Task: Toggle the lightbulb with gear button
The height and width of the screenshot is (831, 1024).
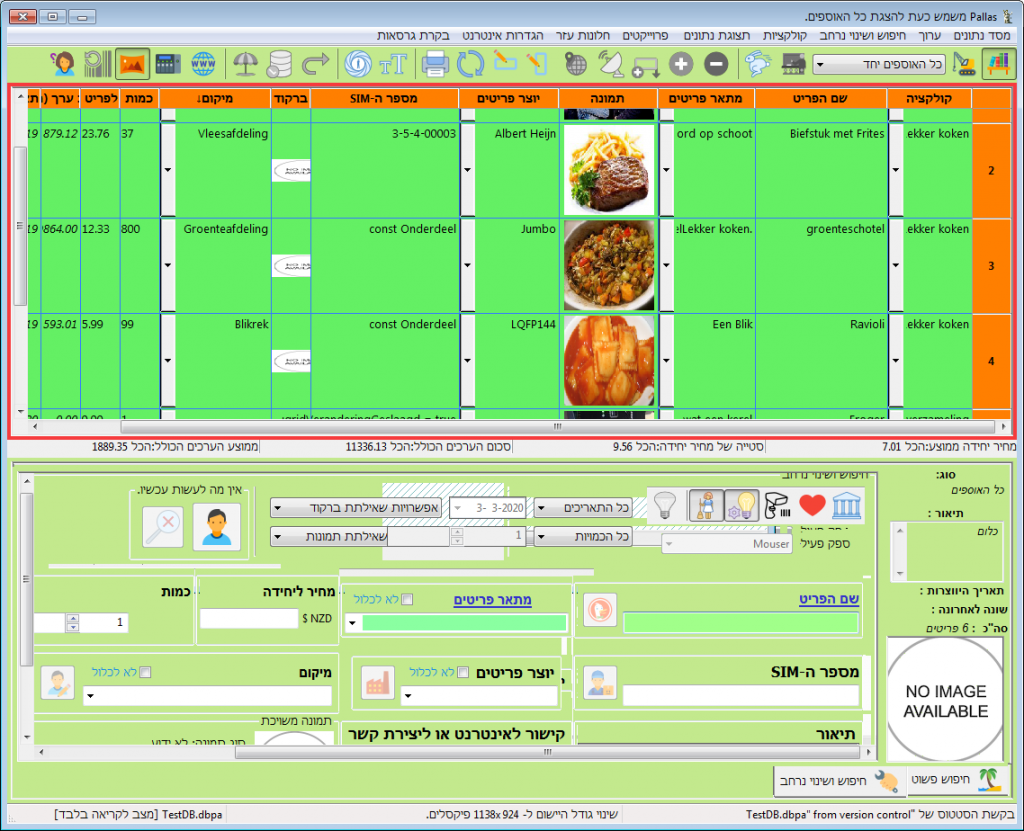Action: [x=742, y=506]
